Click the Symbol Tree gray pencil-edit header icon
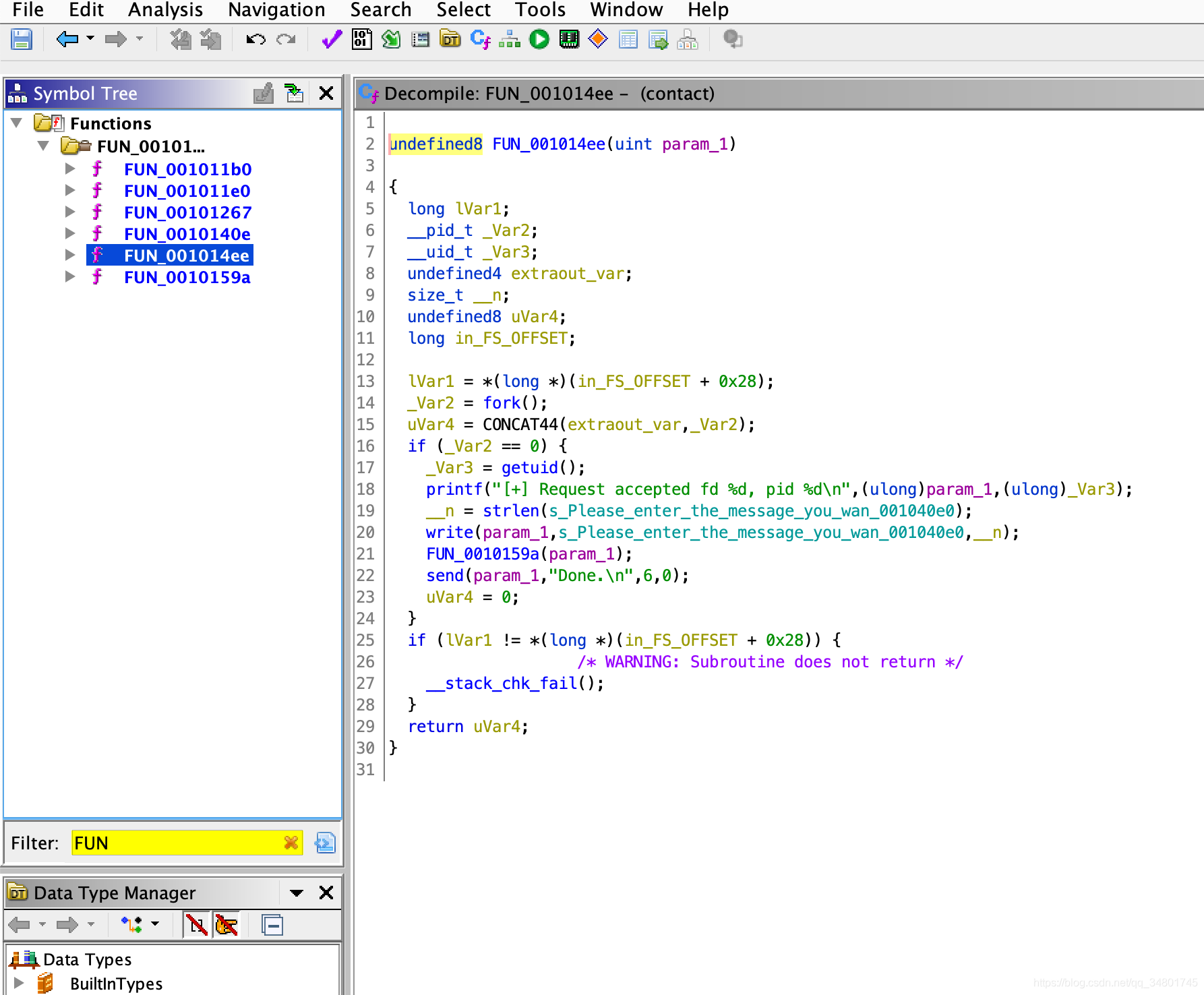This screenshot has width=1204, height=995. pyautogui.click(x=264, y=93)
